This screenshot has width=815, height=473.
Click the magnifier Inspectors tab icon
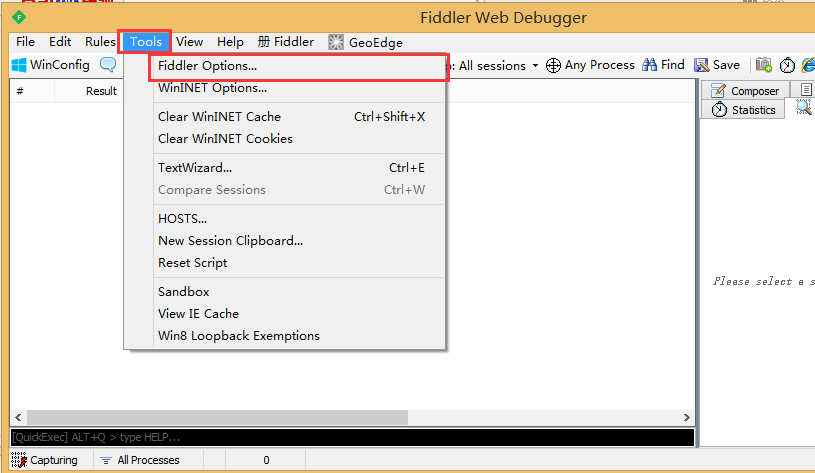click(x=804, y=108)
